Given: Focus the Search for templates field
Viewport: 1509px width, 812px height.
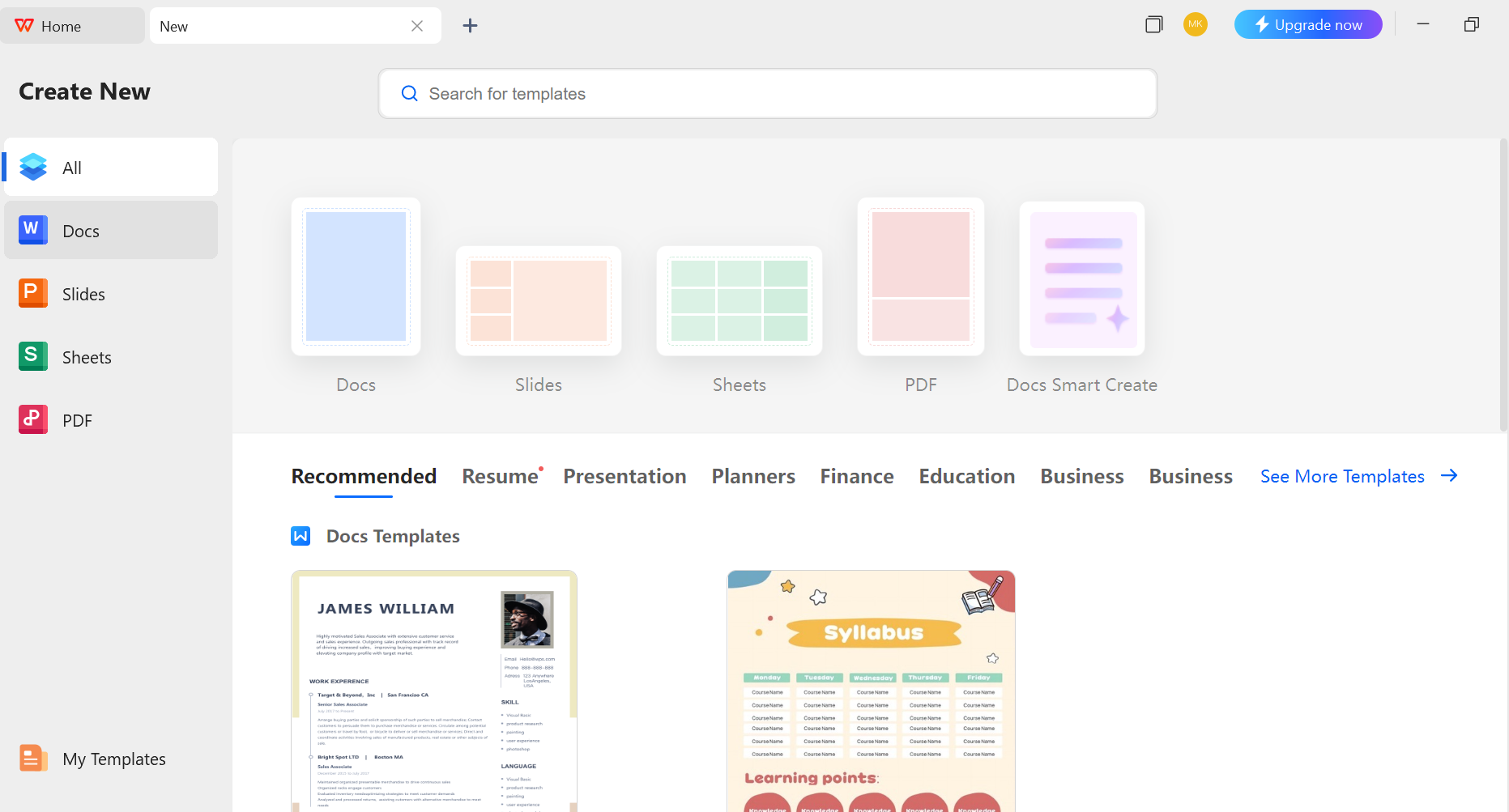Looking at the screenshot, I should (x=767, y=94).
